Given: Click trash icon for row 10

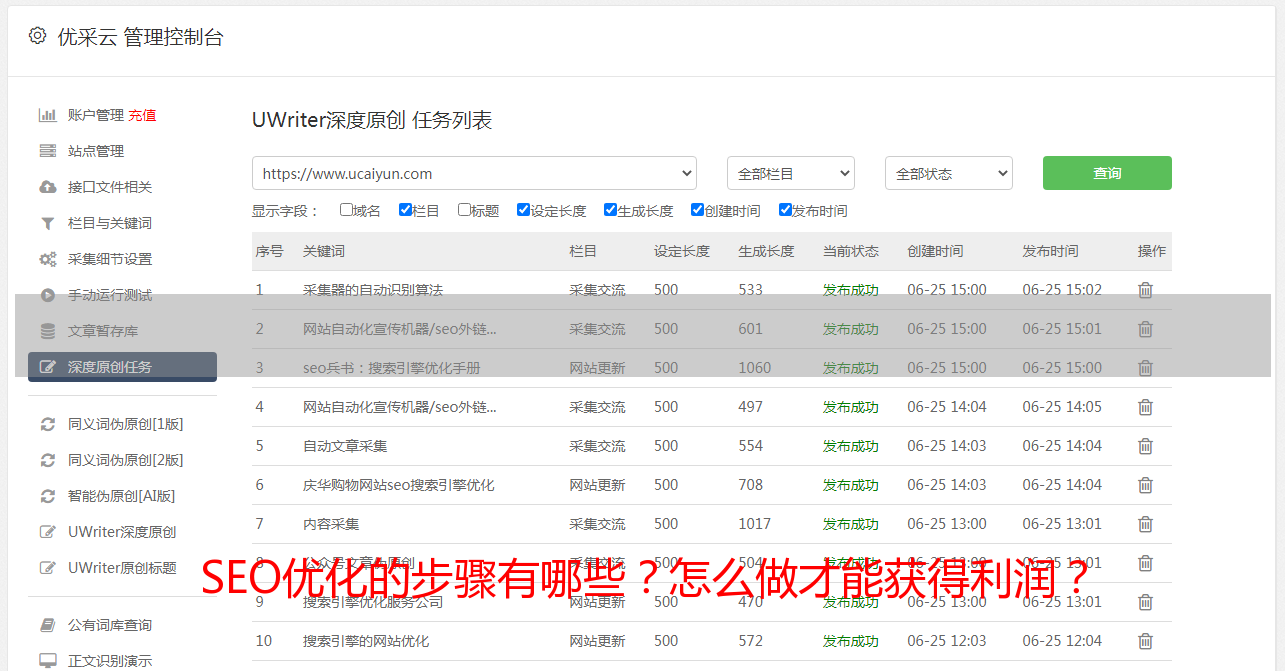Looking at the screenshot, I should (x=1145, y=641).
